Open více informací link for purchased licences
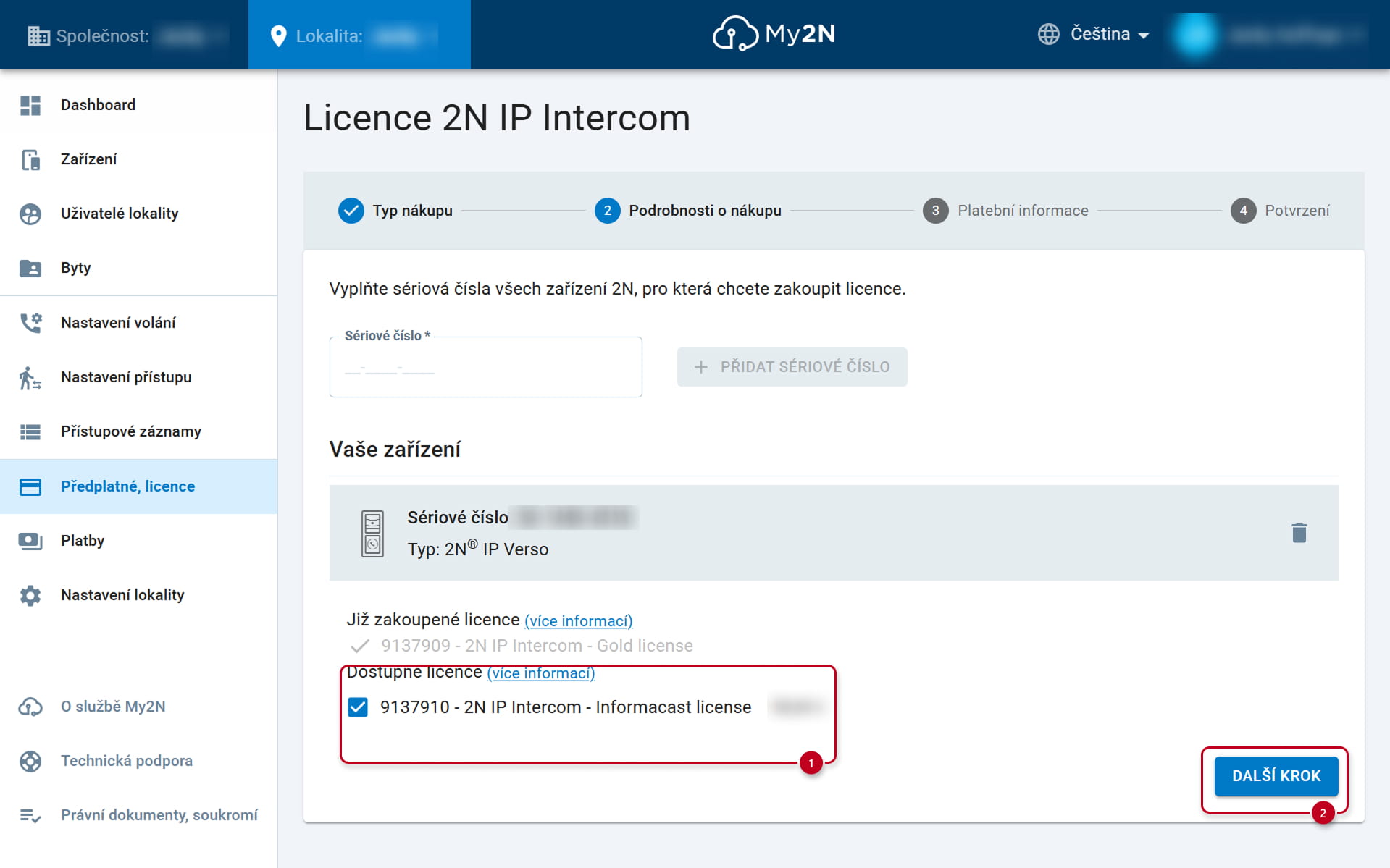This screenshot has height=868, width=1390. [x=579, y=621]
